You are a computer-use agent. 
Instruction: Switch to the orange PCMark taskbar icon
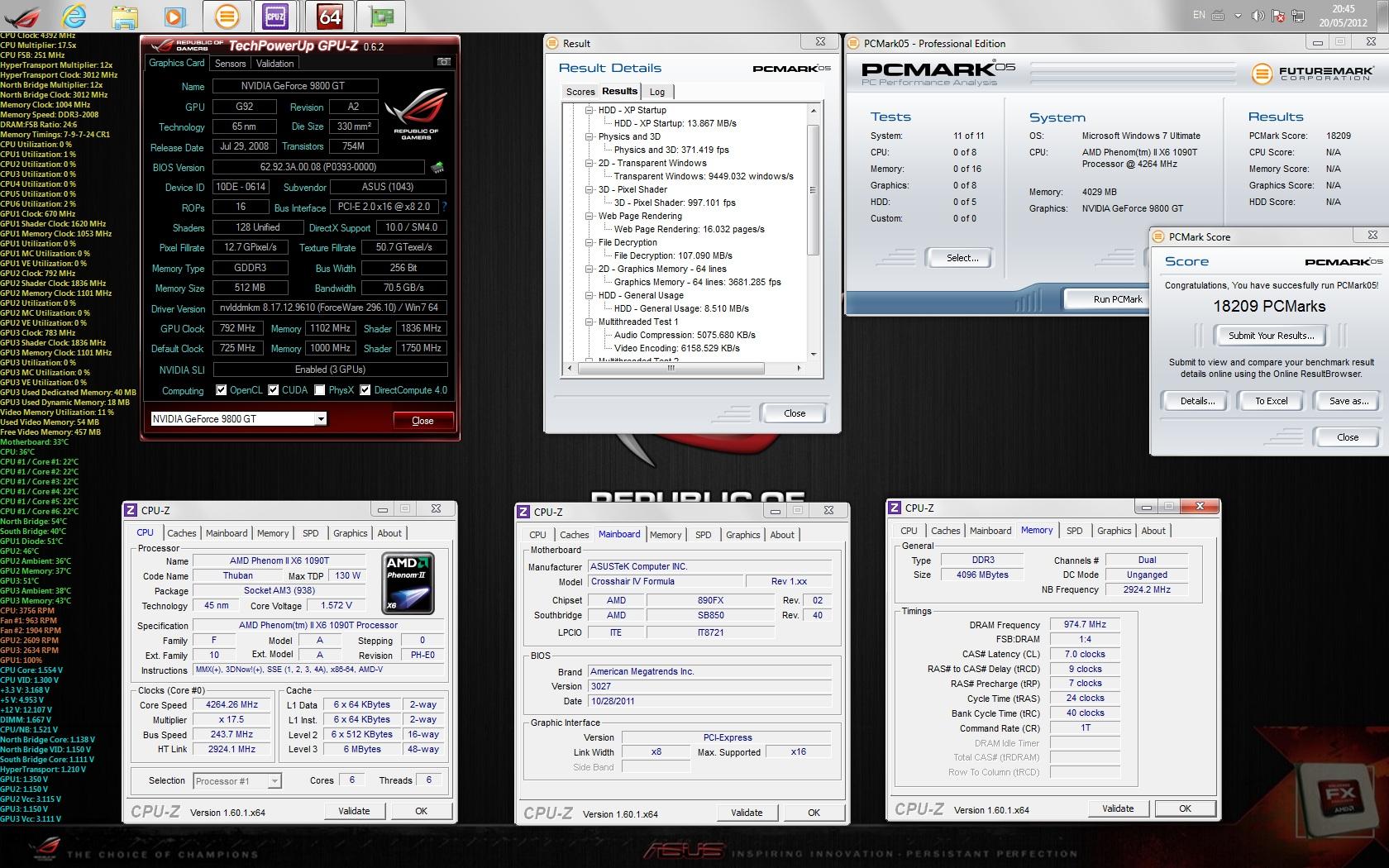tap(227, 16)
